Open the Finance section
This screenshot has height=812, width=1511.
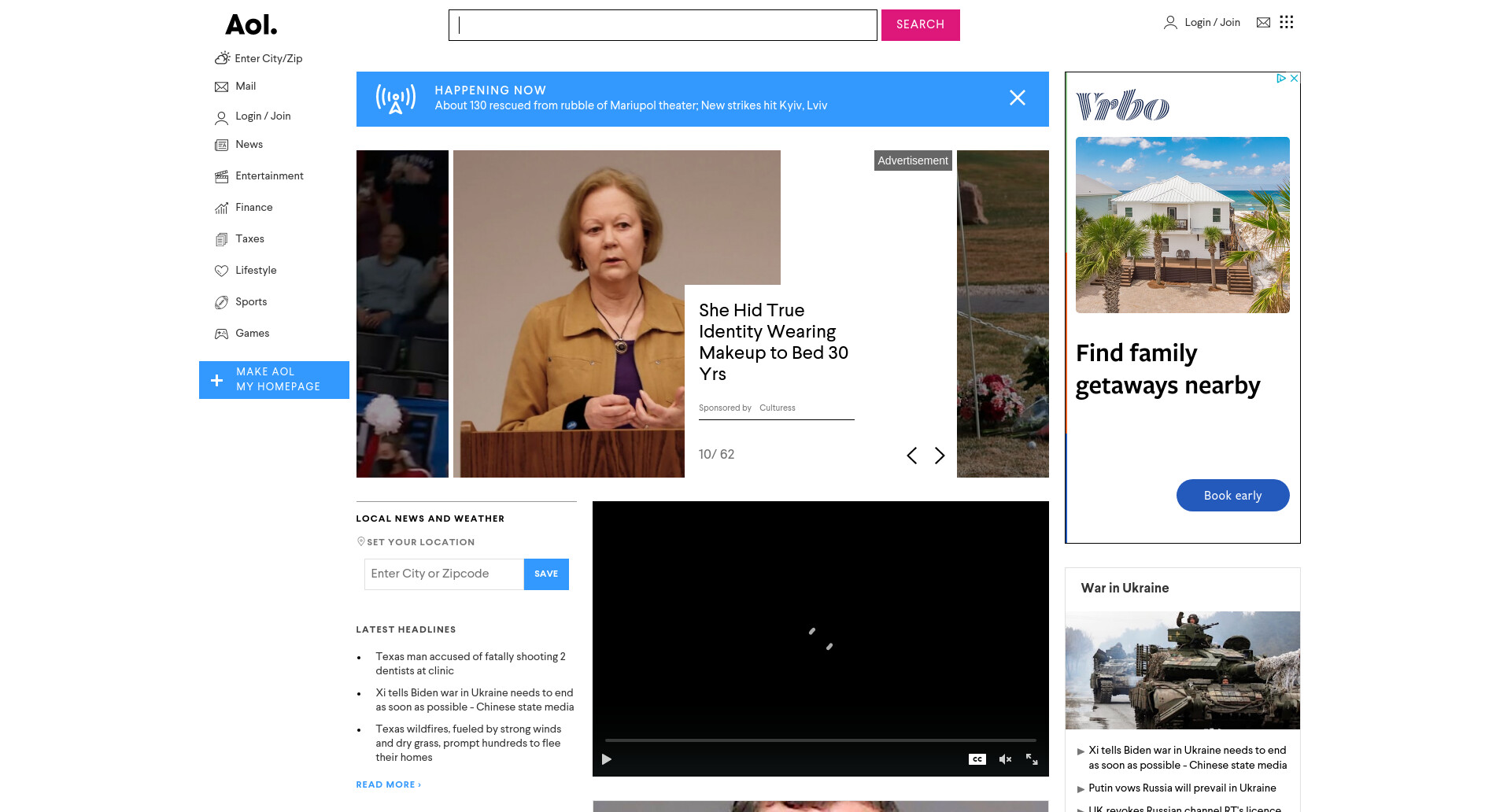(254, 208)
